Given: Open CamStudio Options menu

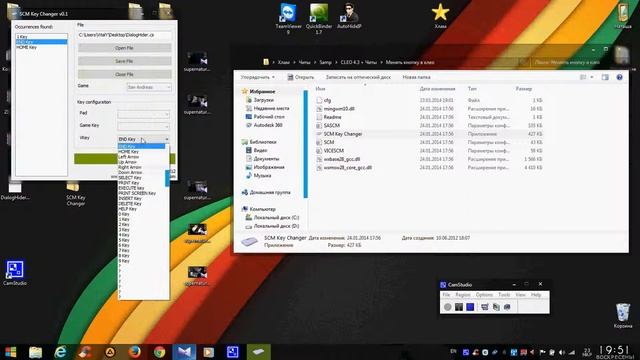Looking at the screenshot, I should [x=484, y=295].
